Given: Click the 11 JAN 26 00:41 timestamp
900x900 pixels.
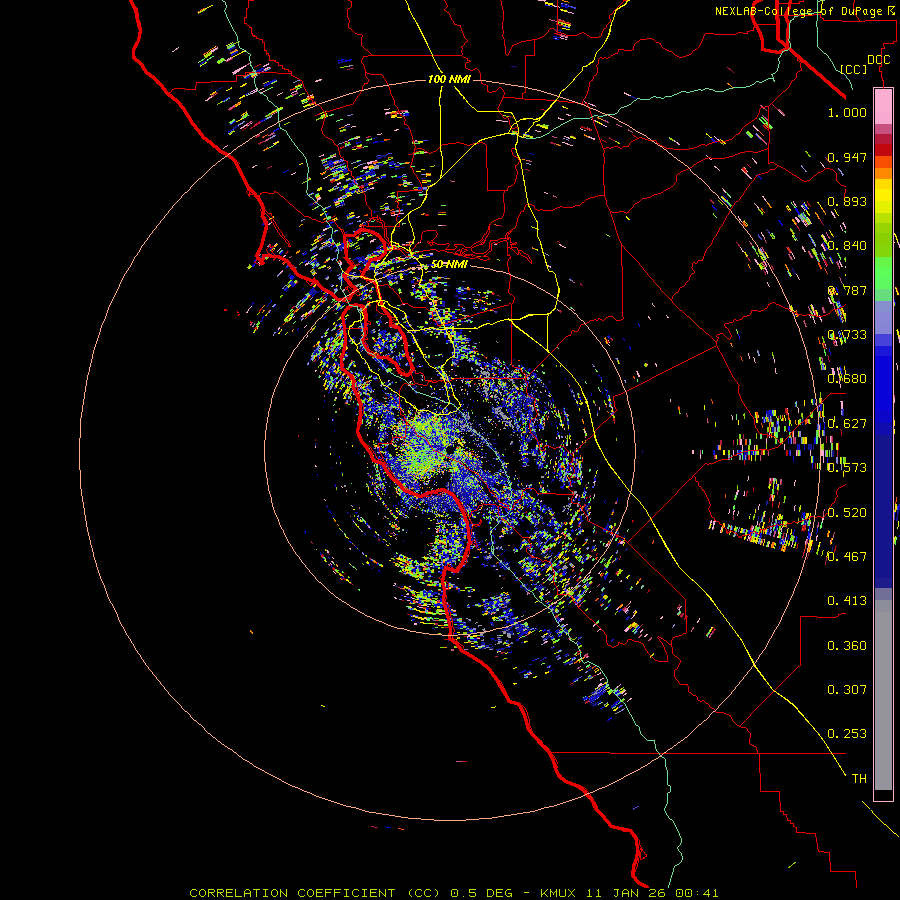Looking at the screenshot, I should [x=652, y=893].
